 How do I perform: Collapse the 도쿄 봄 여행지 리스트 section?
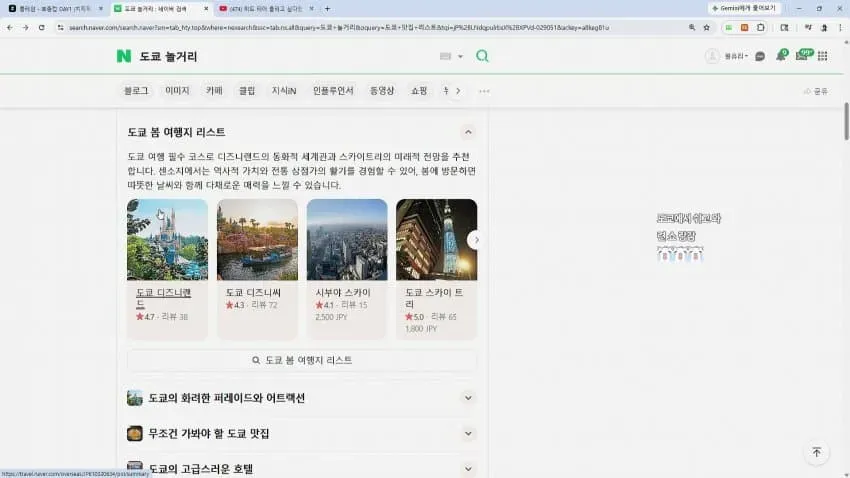click(468, 132)
